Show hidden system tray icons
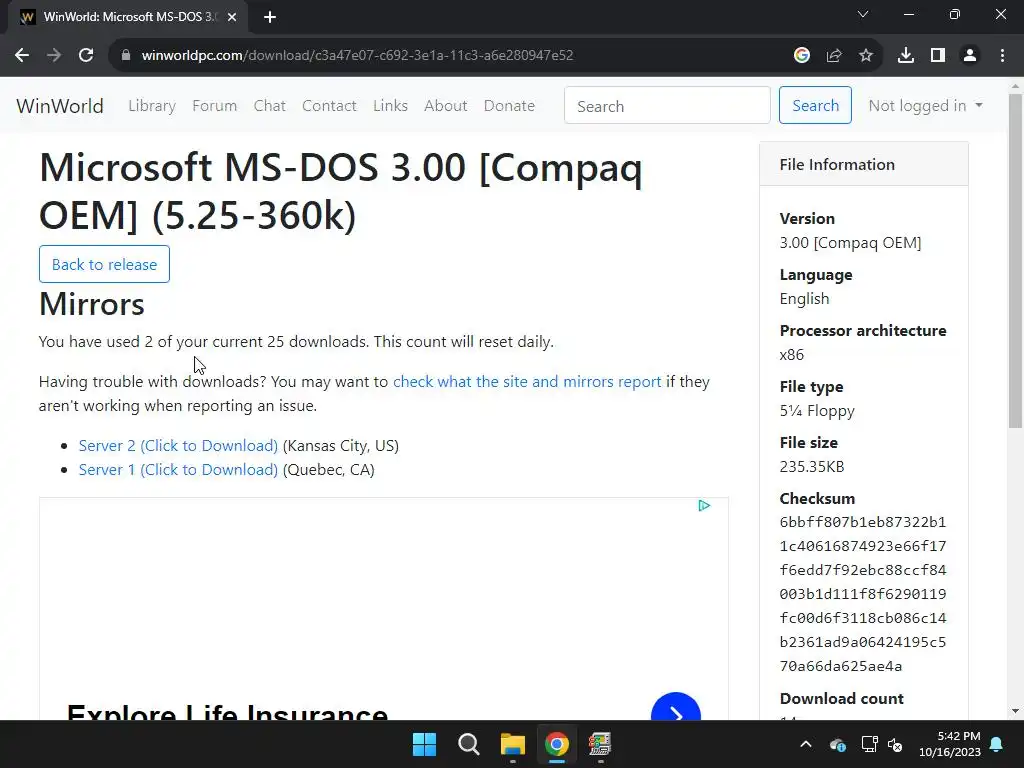 (x=806, y=744)
